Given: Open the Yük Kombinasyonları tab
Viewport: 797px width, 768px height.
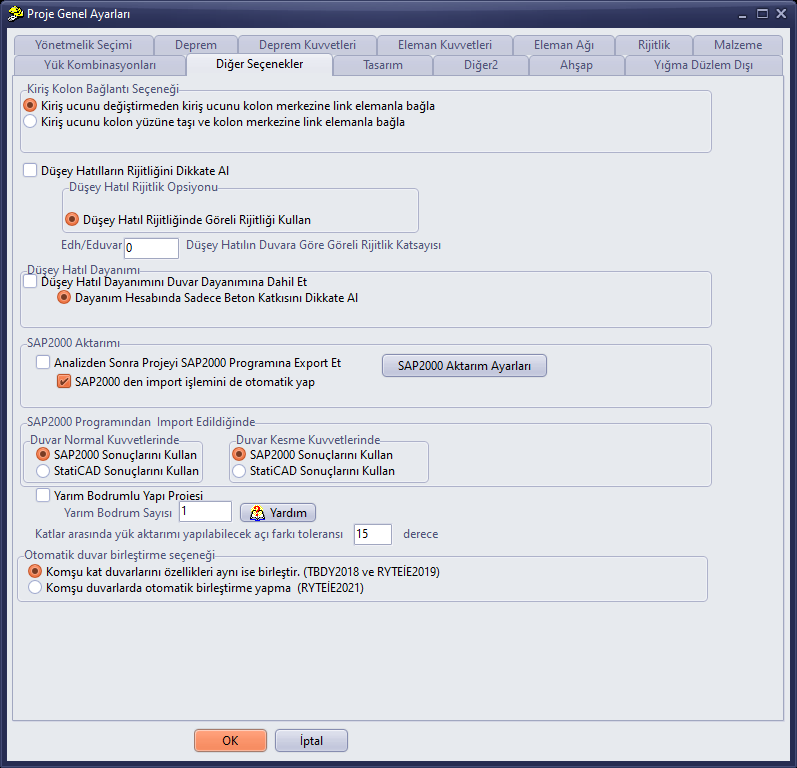Looking at the screenshot, I should point(100,65).
